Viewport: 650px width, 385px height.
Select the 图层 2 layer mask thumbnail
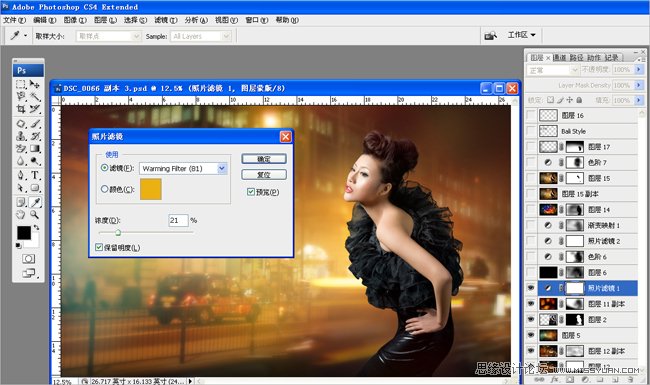[x=575, y=320]
